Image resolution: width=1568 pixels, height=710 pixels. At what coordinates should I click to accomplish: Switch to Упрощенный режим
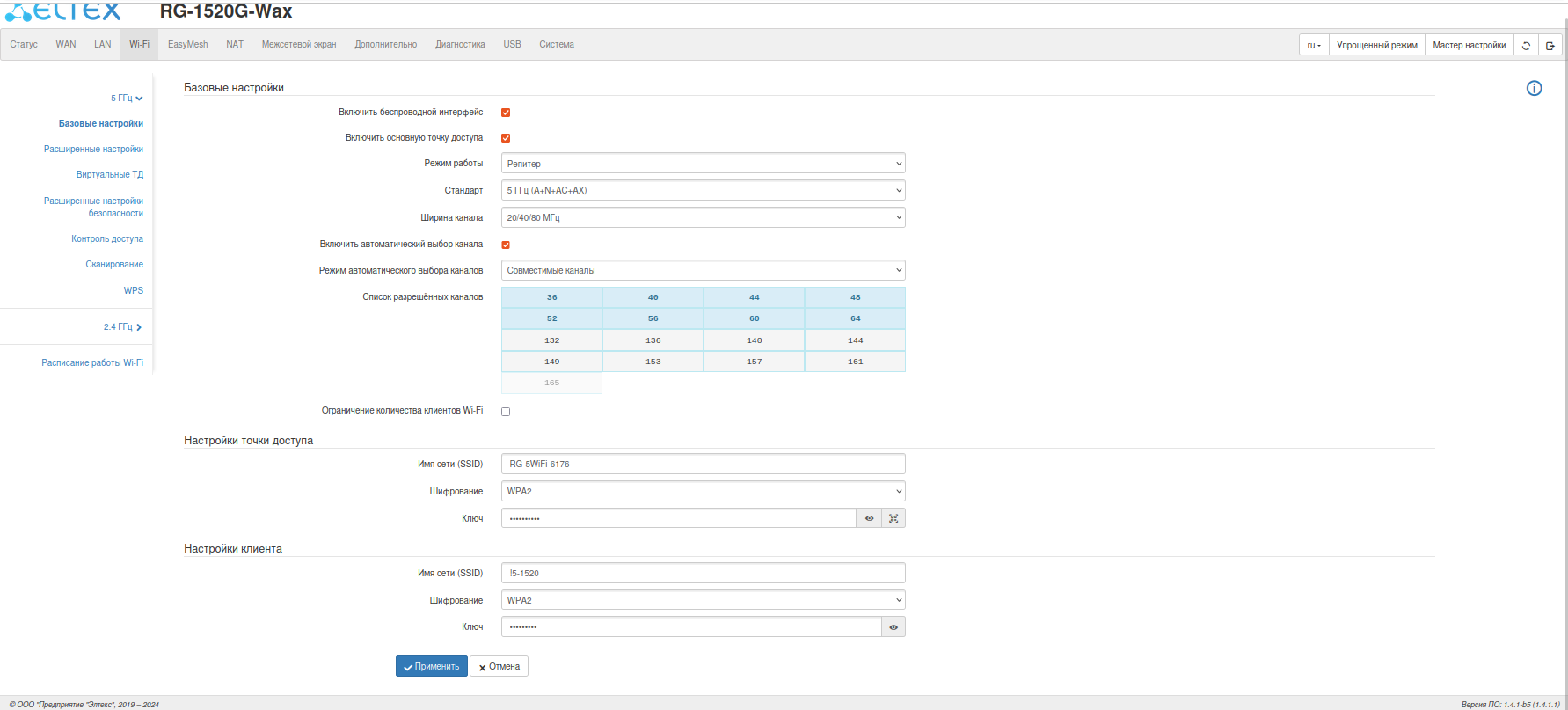click(1377, 45)
